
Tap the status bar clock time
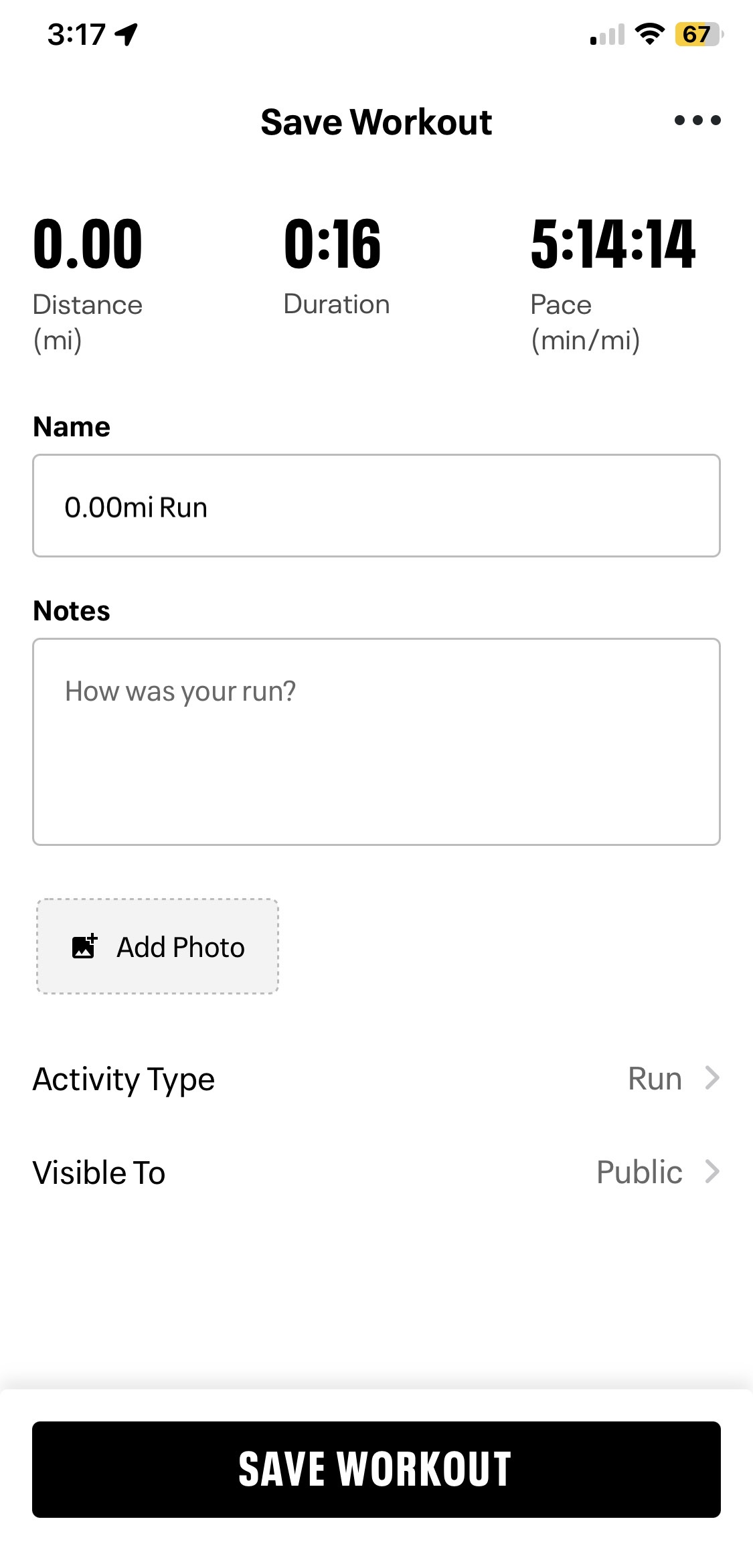[76, 34]
